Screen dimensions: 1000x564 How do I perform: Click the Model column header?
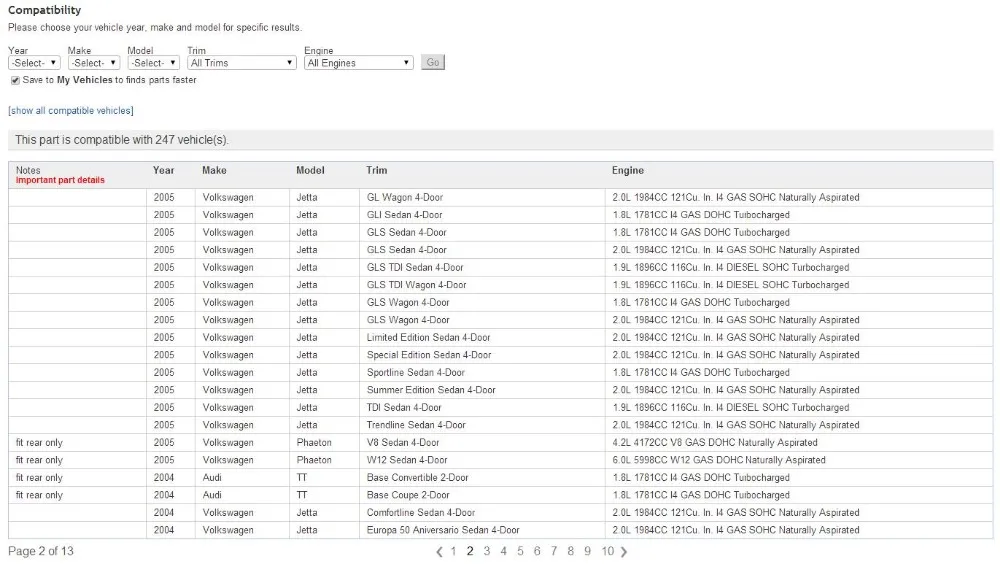(310, 170)
